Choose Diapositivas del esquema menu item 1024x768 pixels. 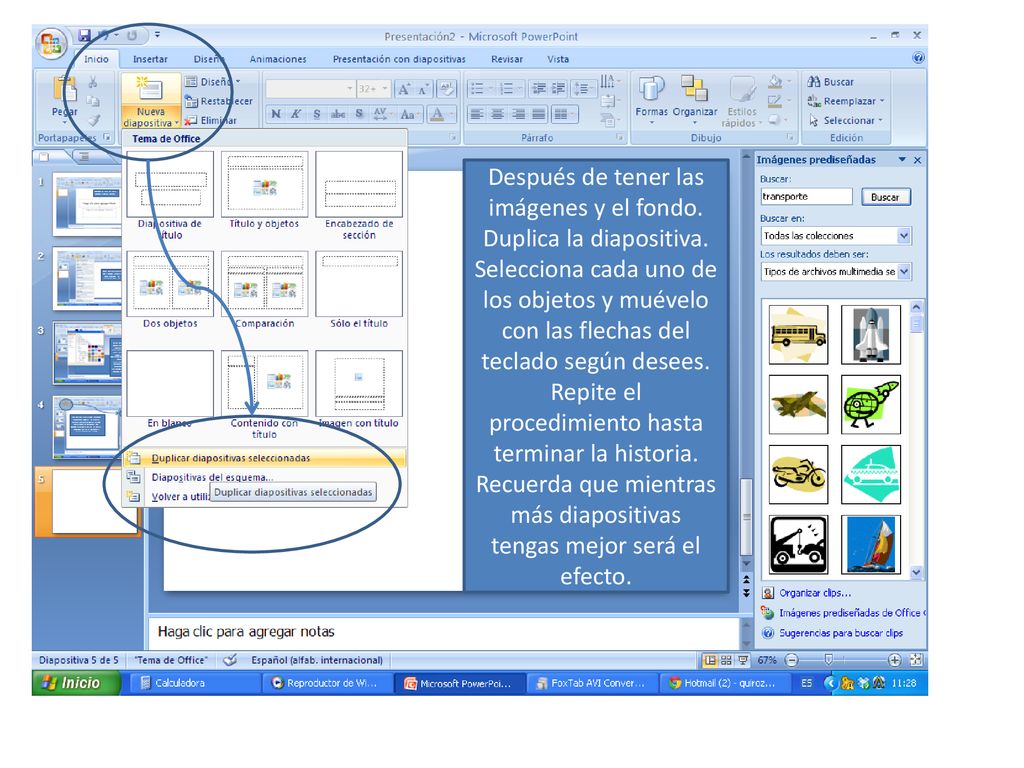tap(264, 477)
